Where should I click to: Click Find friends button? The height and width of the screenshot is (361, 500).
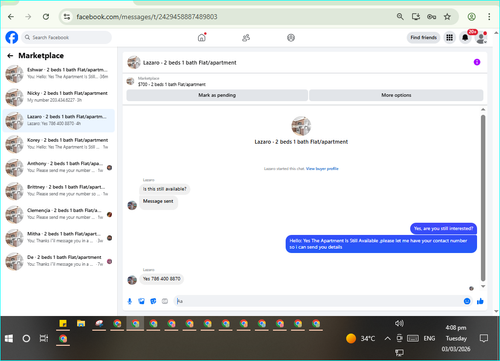pos(423,38)
